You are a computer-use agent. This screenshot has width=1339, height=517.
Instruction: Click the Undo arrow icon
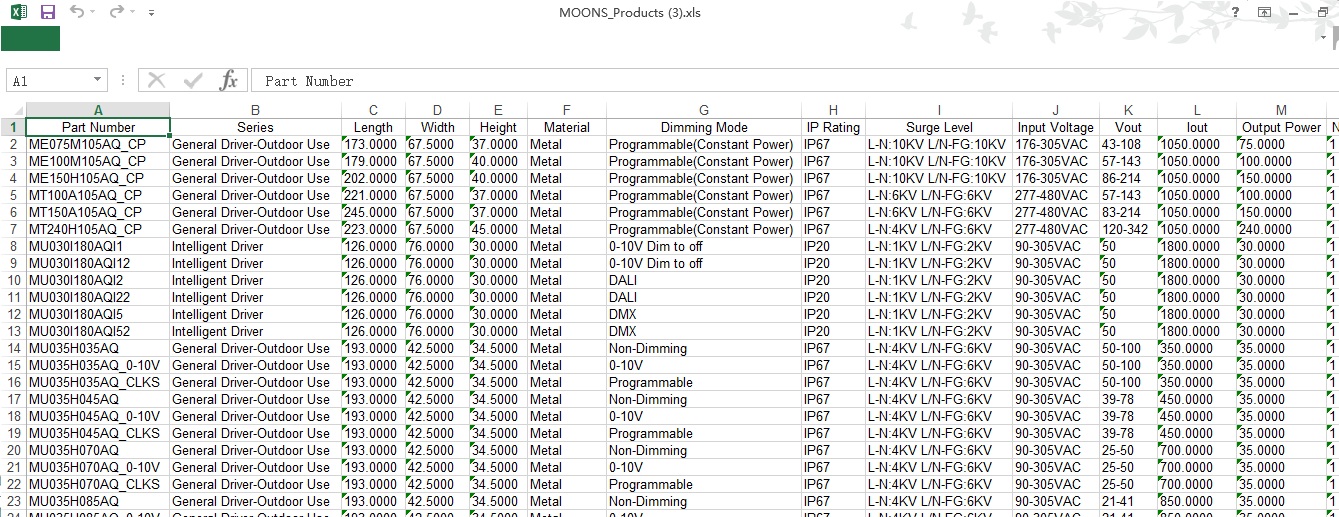tap(78, 12)
